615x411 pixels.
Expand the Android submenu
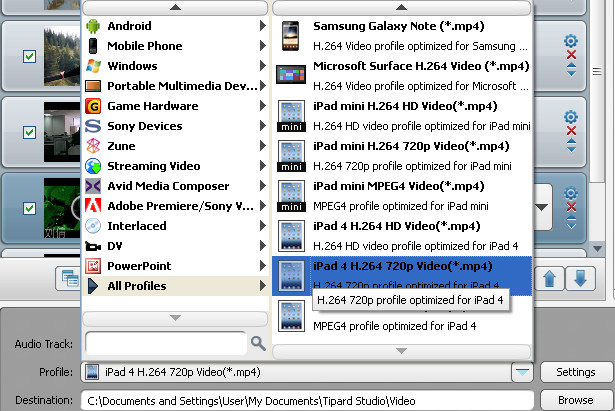point(262,26)
